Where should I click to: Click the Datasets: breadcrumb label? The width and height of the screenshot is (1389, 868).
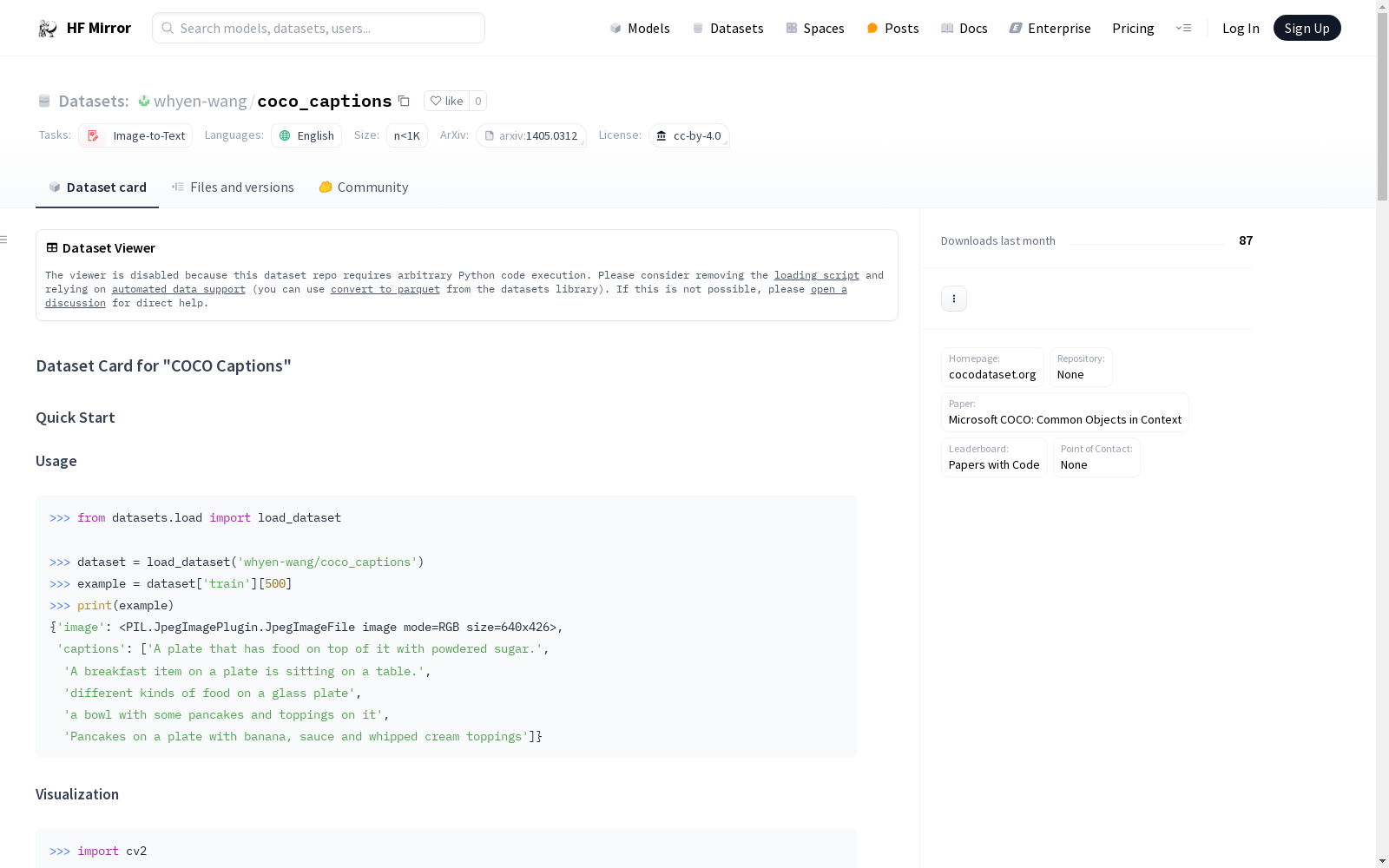pos(94,101)
